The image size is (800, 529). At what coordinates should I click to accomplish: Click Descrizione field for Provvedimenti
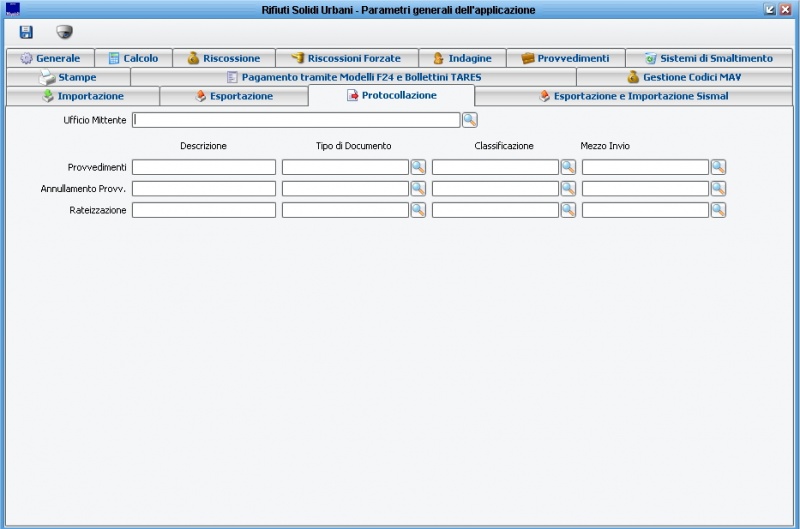pyautogui.click(x=204, y=167)
